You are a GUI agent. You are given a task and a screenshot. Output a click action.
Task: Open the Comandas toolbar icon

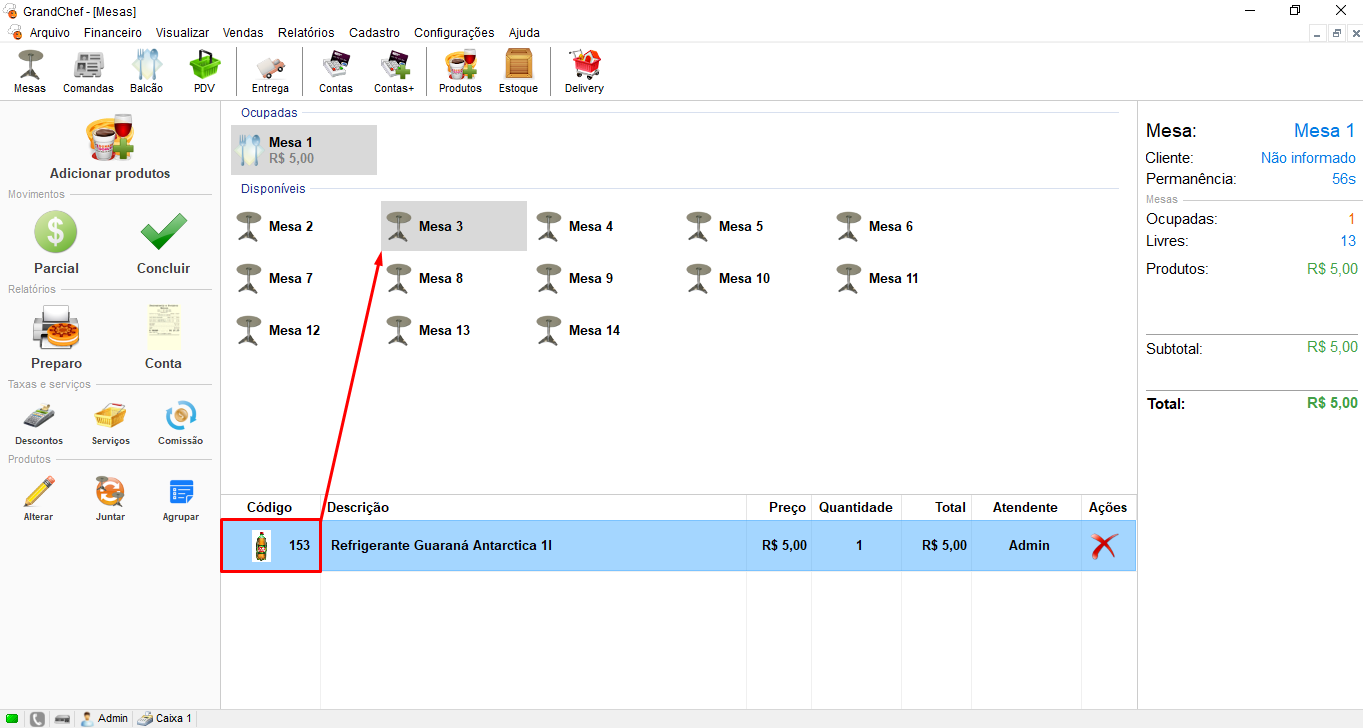click(x=88, y=71)
